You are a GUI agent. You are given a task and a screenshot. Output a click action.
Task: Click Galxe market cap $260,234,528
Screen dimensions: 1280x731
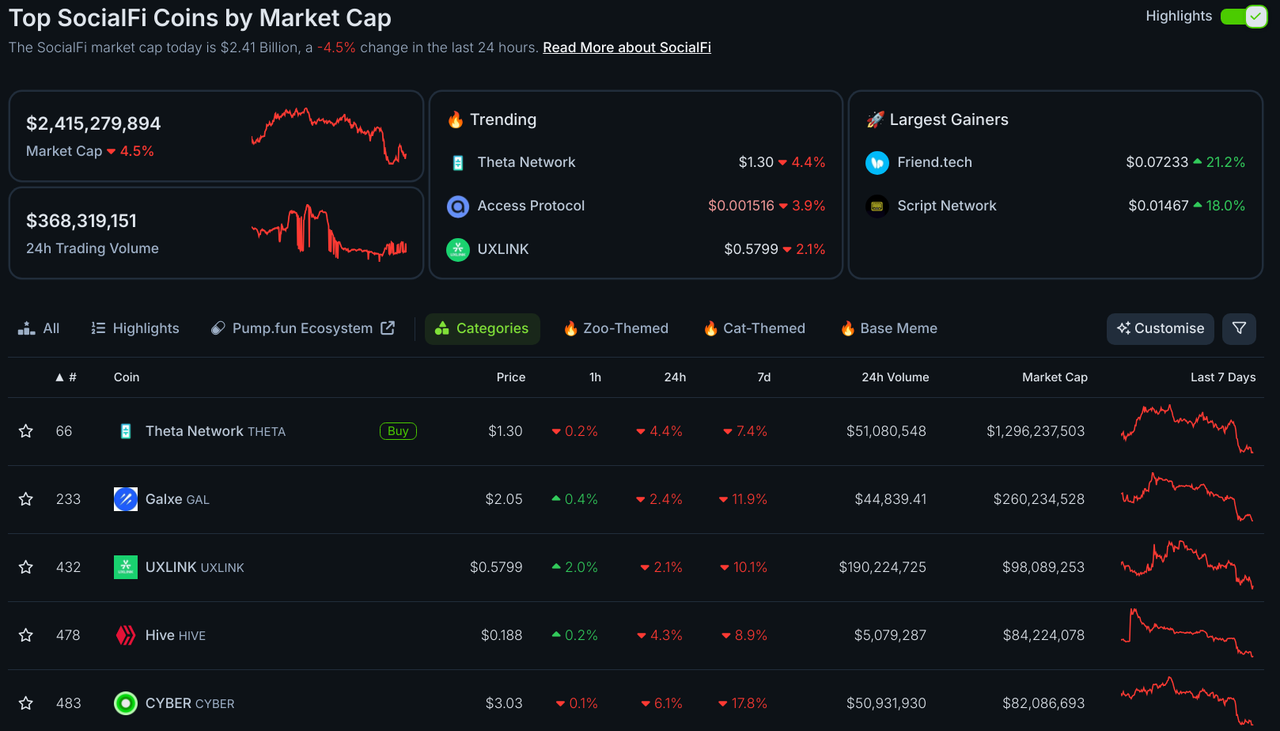tap(1039, 499)
